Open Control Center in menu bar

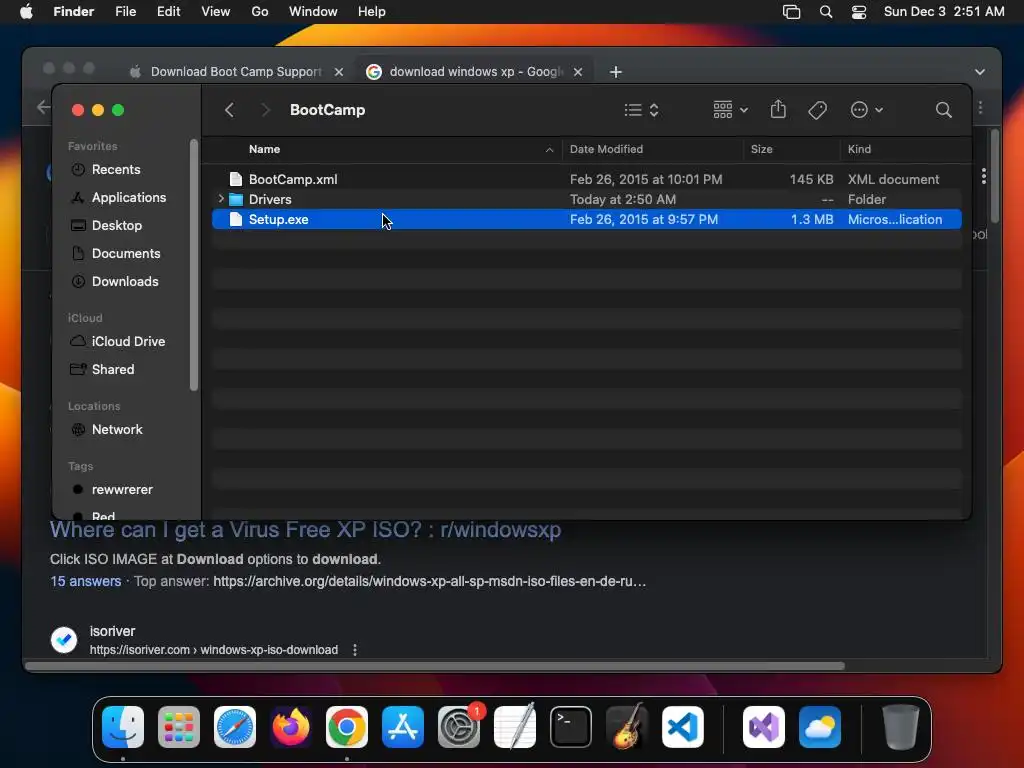pos(859,12)
